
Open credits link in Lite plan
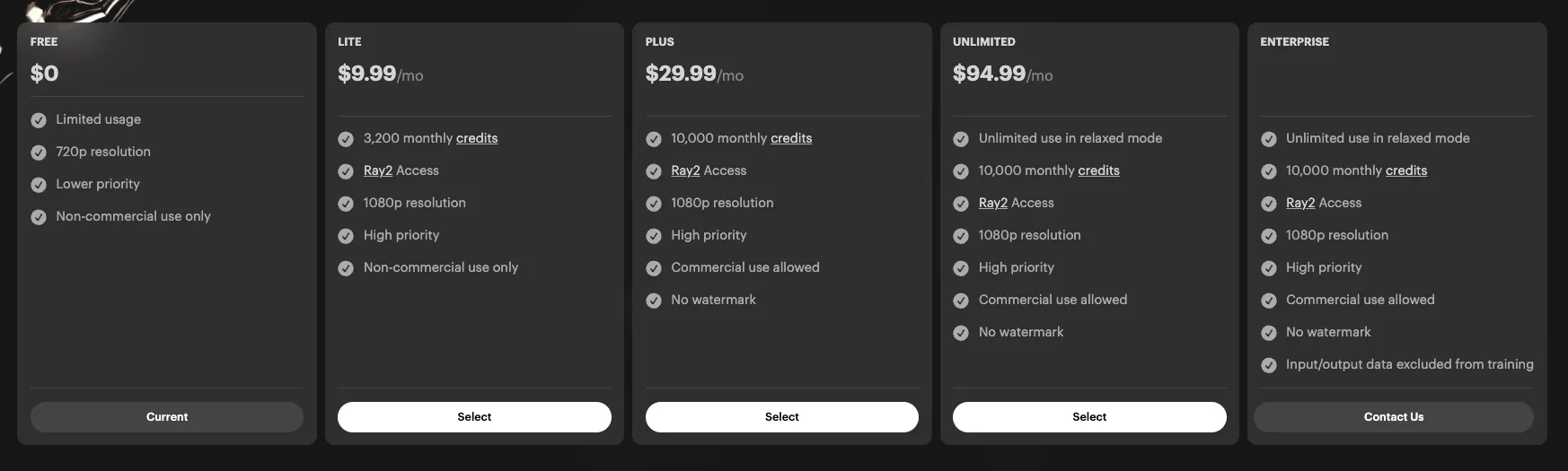point(477,138)
